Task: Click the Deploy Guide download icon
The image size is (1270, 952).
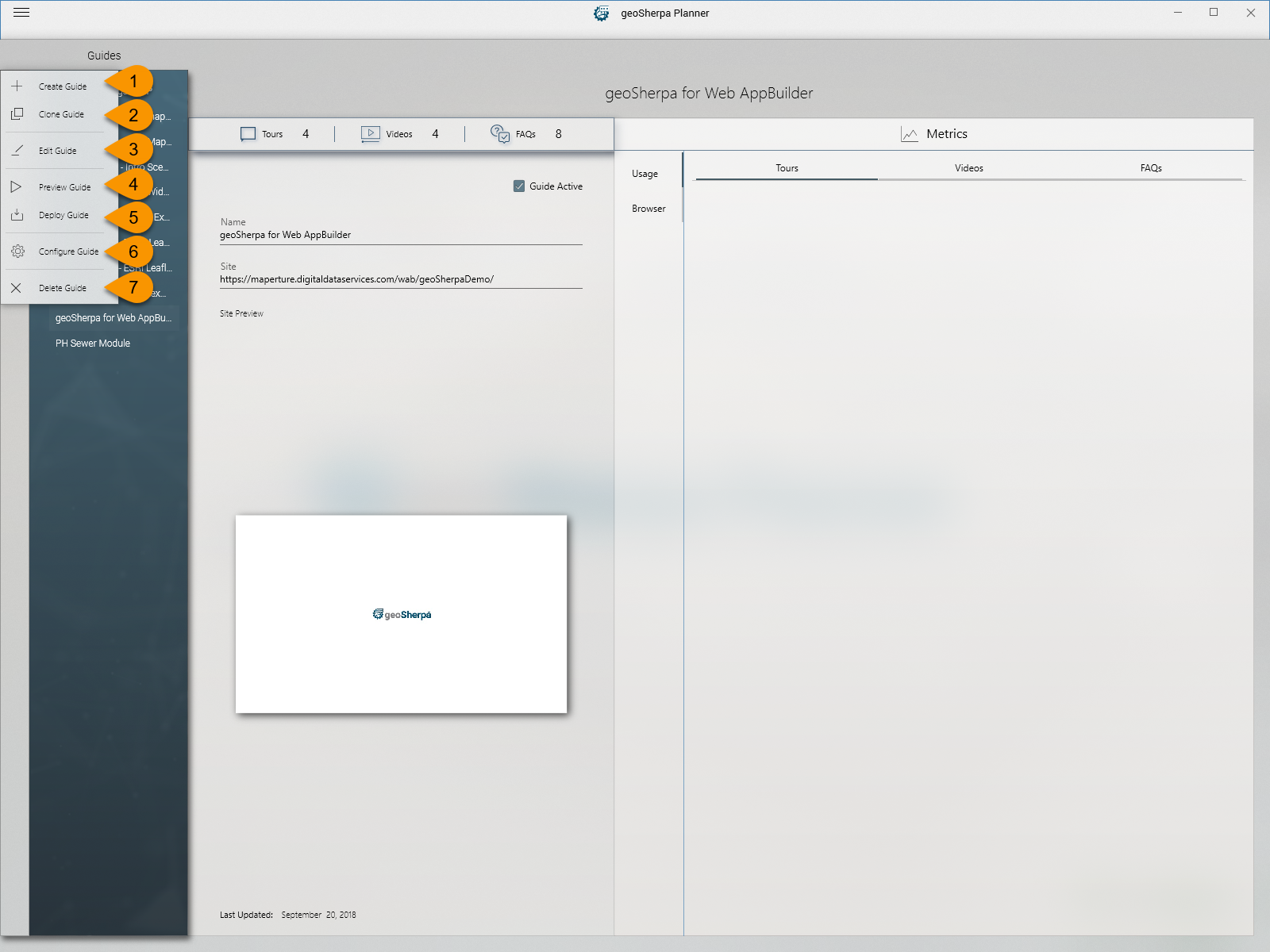Action: coord(17,215)
